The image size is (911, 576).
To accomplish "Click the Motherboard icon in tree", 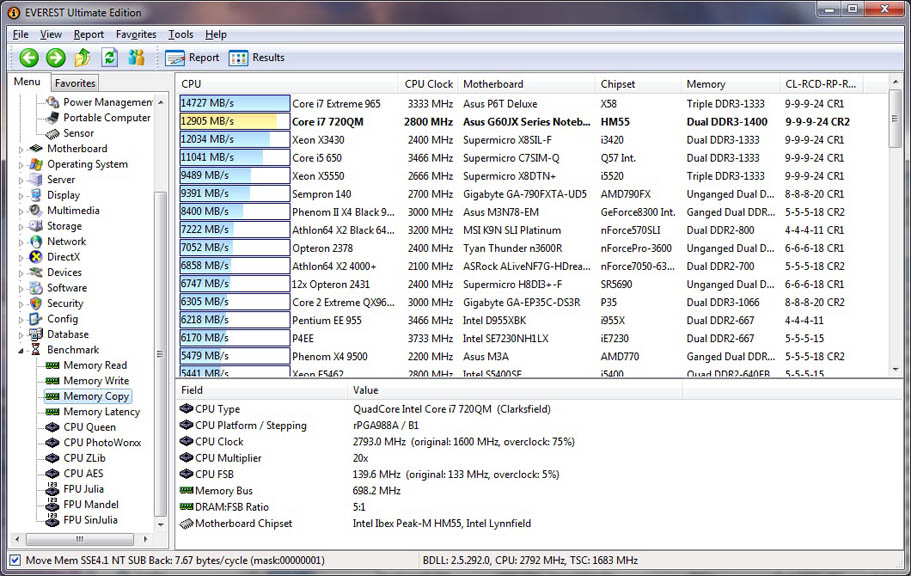I will 36,149.
